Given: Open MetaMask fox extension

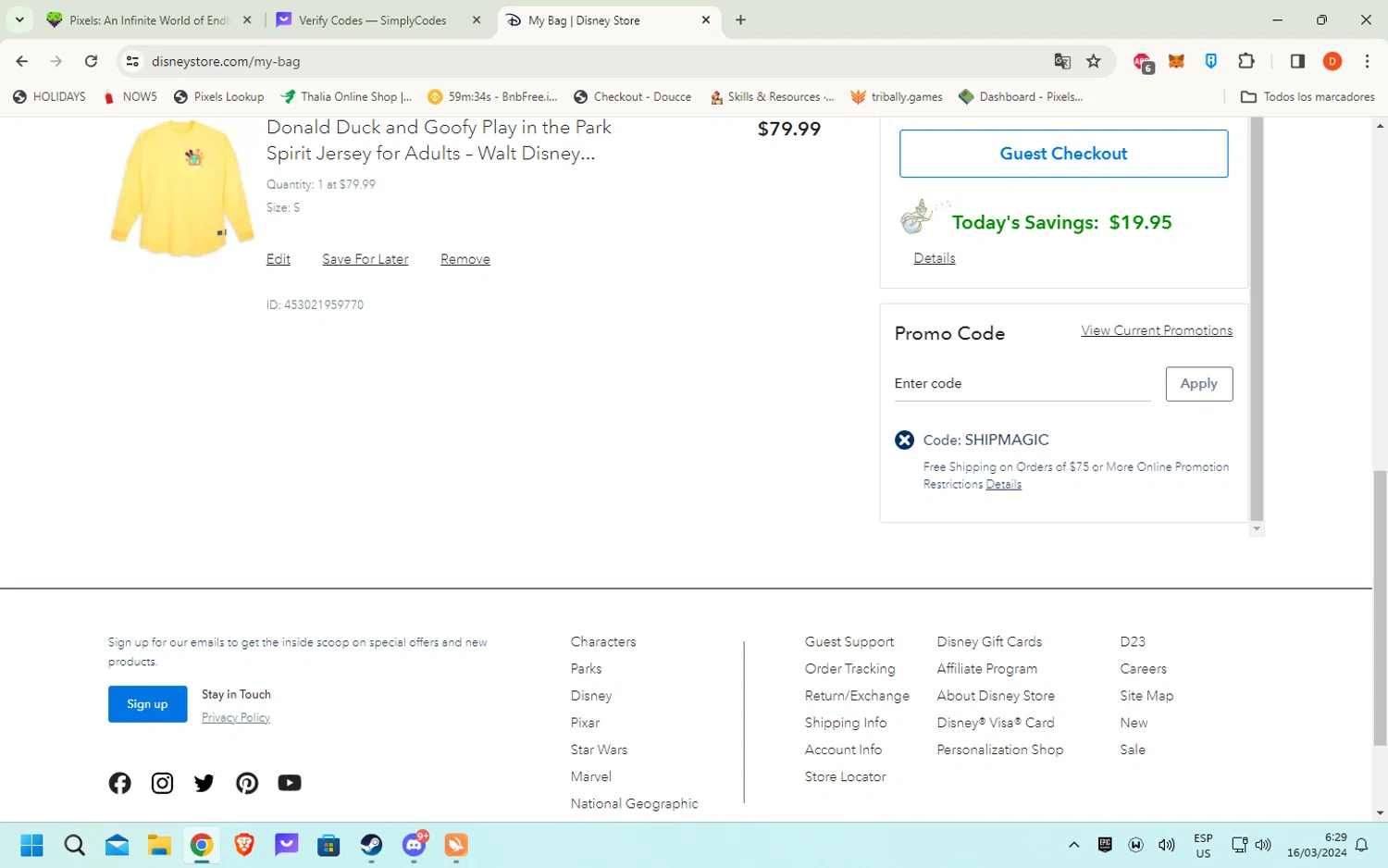Looking at the screenshot, I should point(1176,61).
